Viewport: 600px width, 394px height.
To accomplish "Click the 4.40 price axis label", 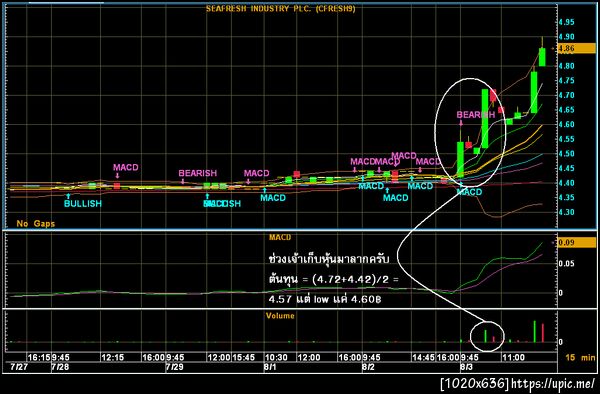I will point(566,183).
